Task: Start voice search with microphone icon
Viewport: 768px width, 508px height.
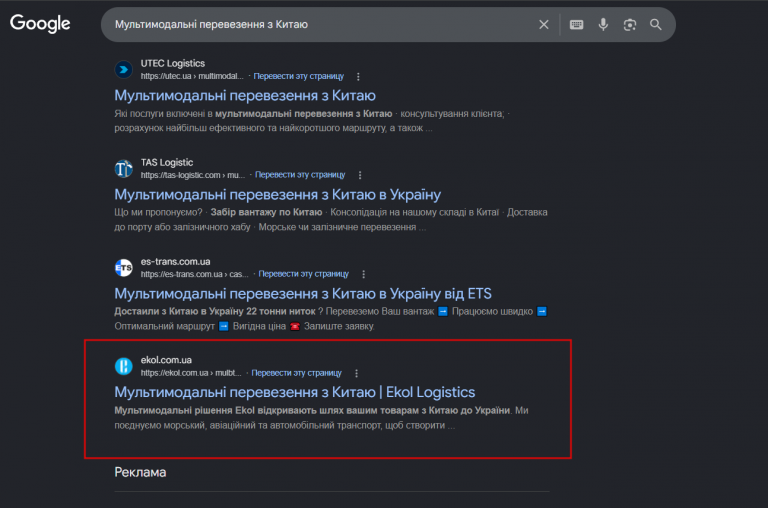Action: (x=603, y=24)
